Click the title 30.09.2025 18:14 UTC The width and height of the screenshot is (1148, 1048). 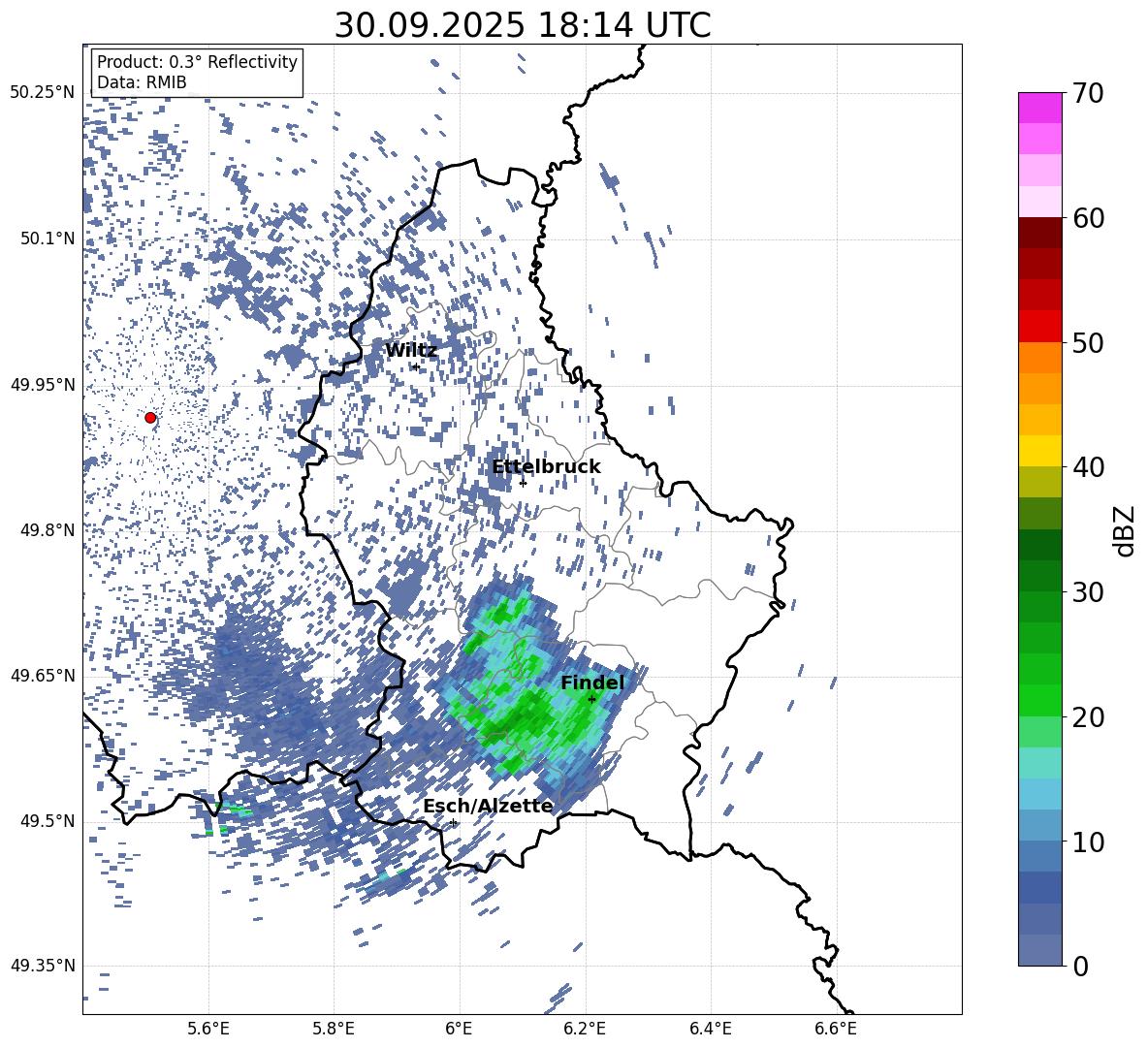pyautogui.click(x=522, y=25)
